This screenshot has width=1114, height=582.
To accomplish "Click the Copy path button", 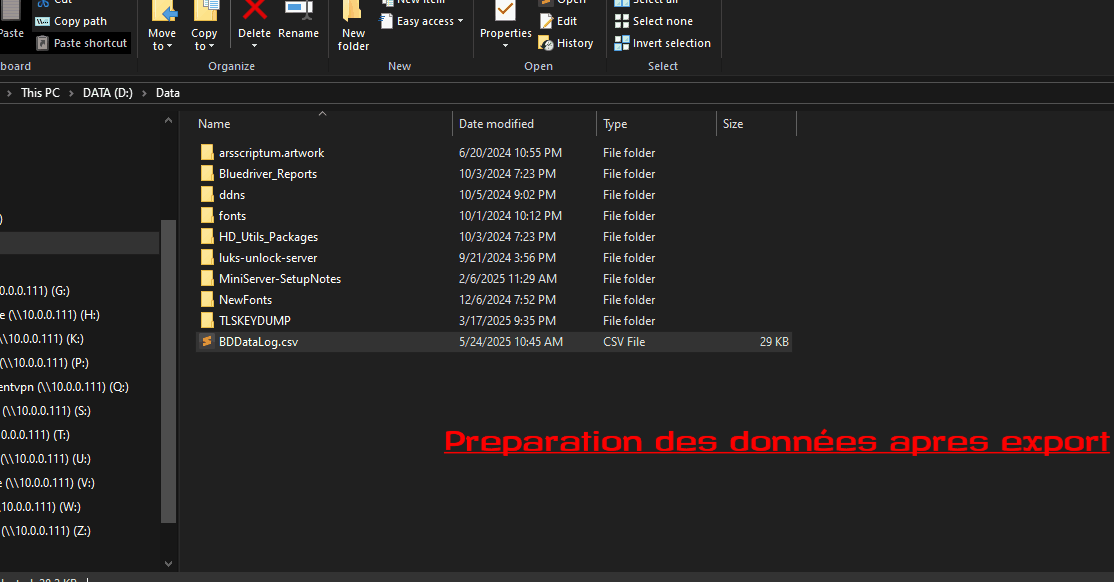I will coord(72,21).
